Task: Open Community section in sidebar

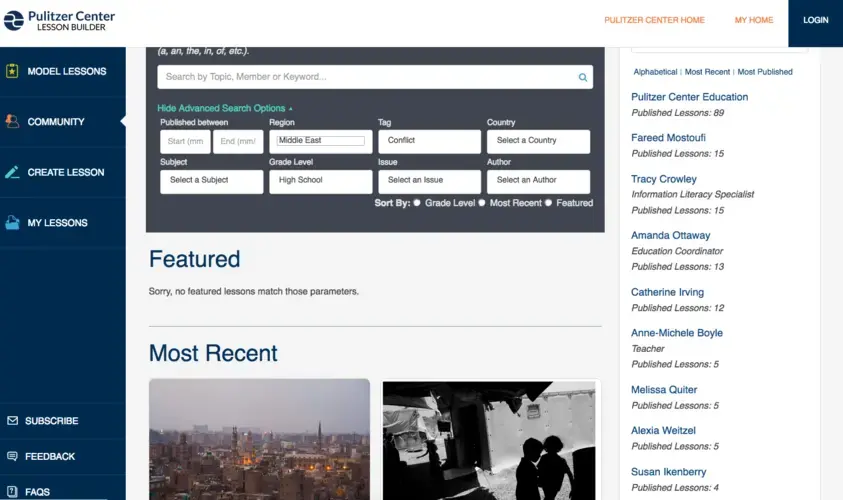Action: point(63,122)
